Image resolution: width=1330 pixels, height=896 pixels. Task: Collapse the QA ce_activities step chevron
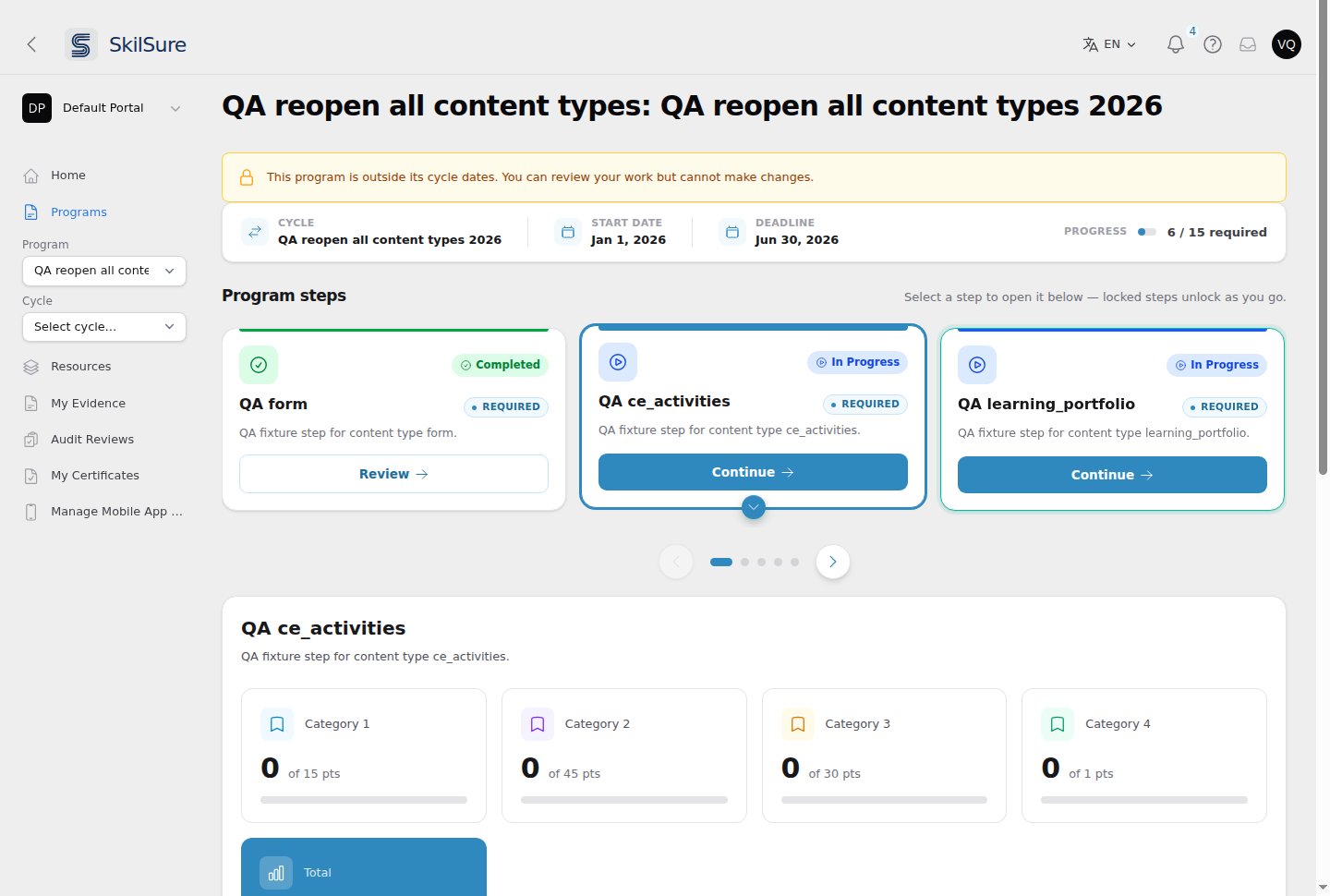tap(754, 507)
